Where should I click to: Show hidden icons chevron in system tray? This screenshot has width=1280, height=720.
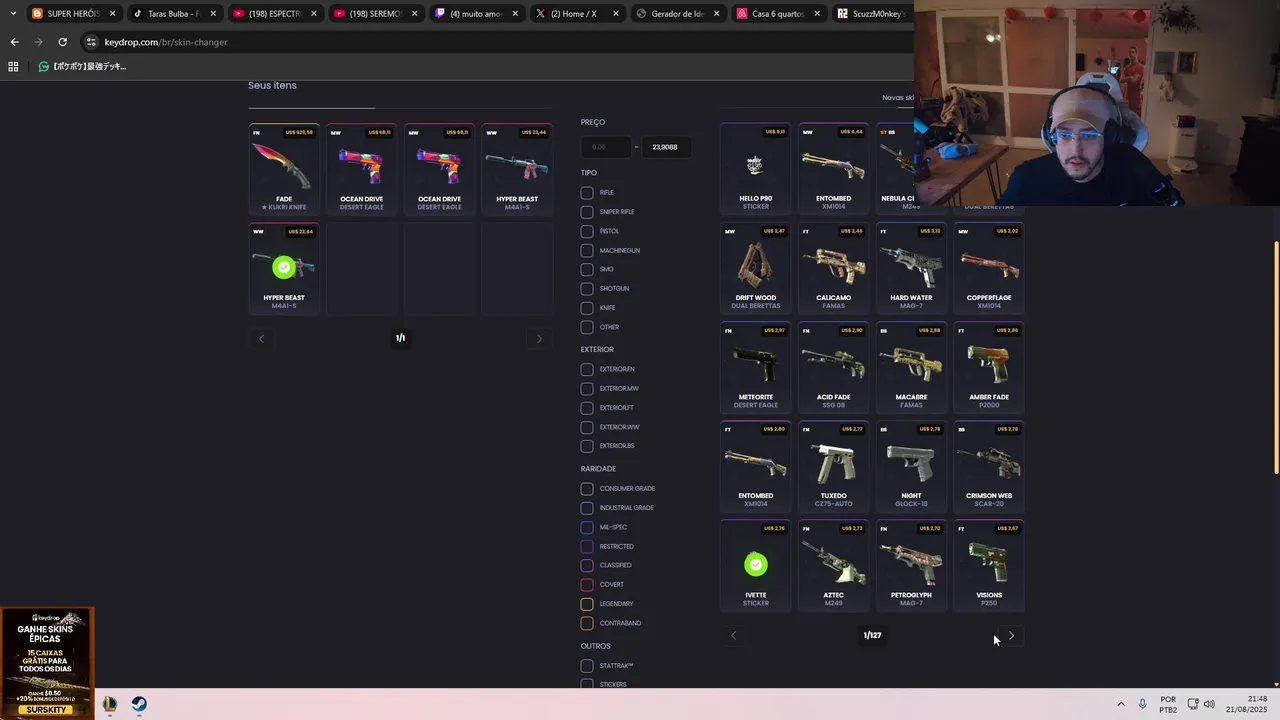1120,704
